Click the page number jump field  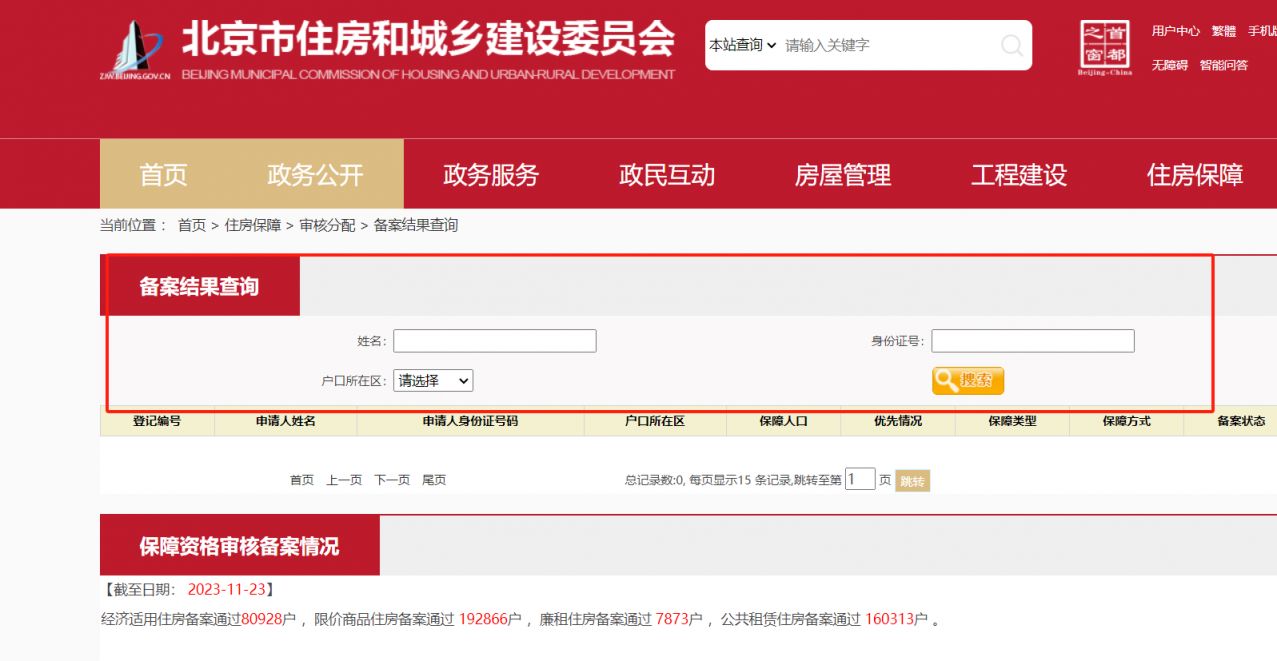[x=860, y=479]
